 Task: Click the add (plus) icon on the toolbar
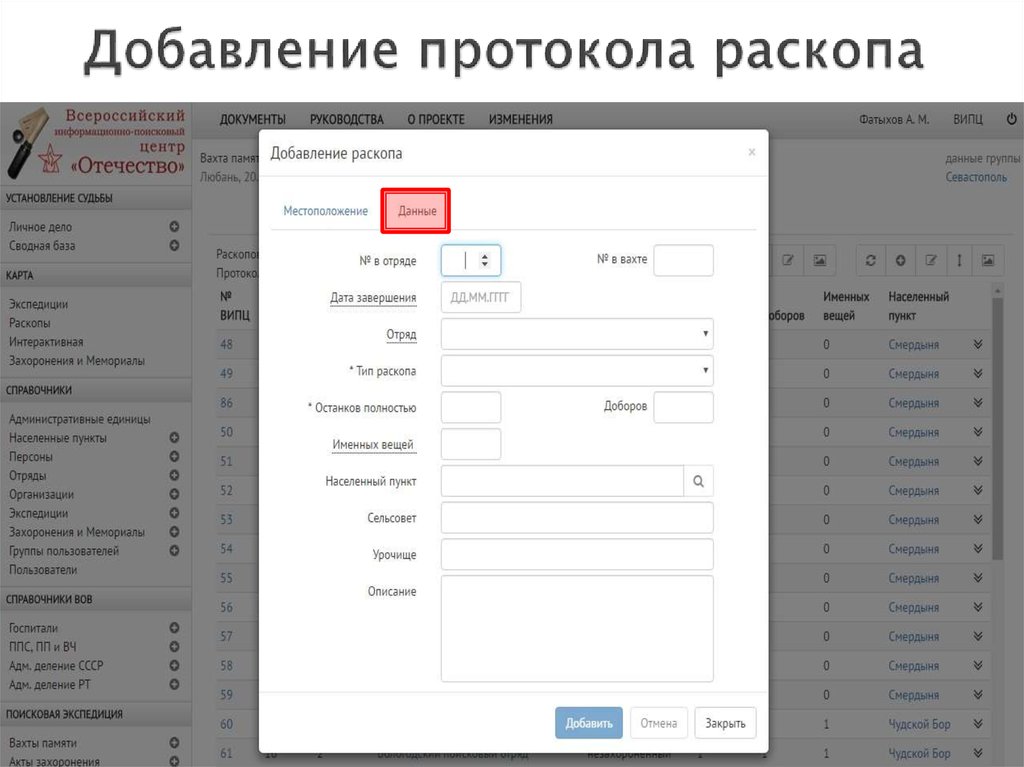pos(901,260)
